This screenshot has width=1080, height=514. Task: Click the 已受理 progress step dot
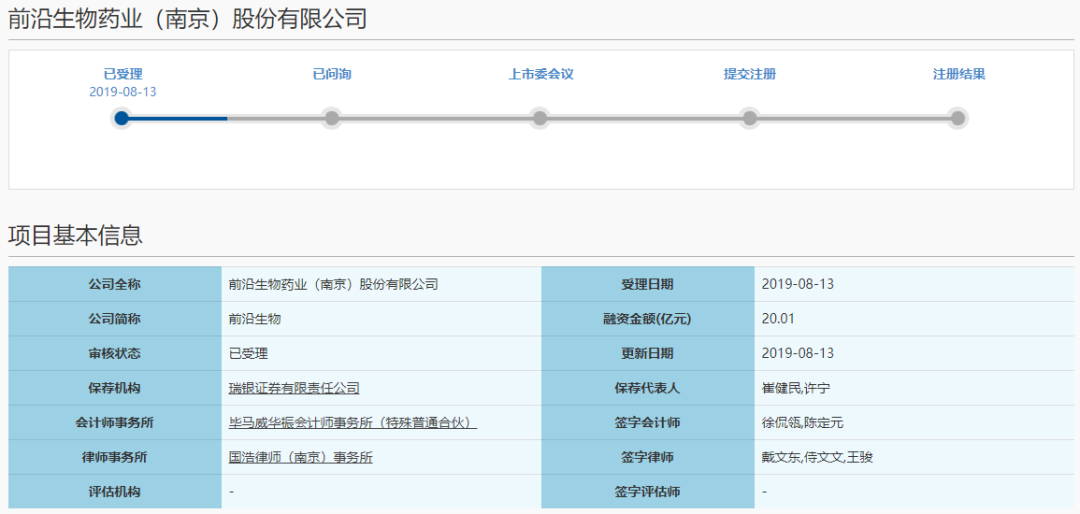pos(122,119)
